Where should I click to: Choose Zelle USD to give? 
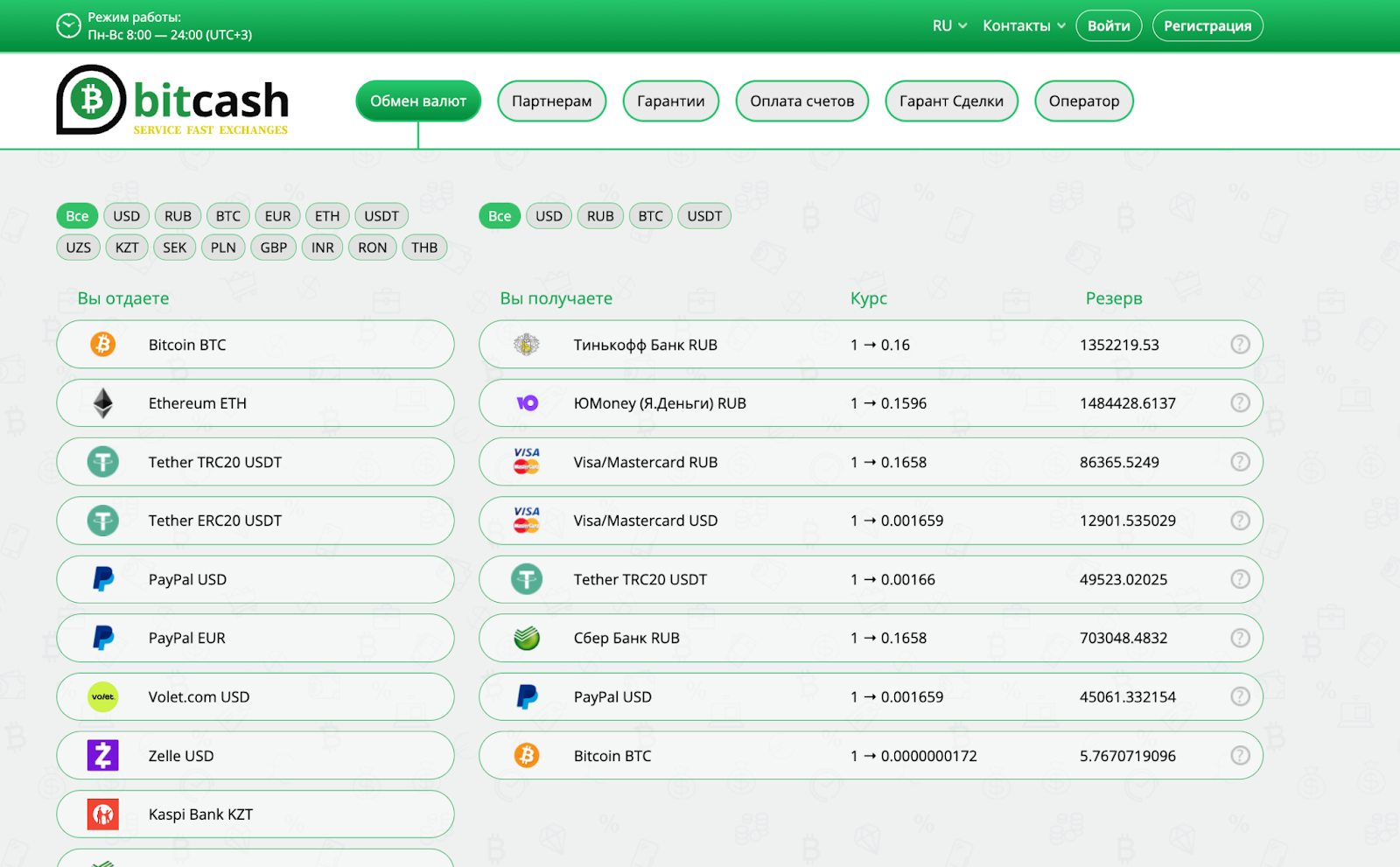coord(255,755)
